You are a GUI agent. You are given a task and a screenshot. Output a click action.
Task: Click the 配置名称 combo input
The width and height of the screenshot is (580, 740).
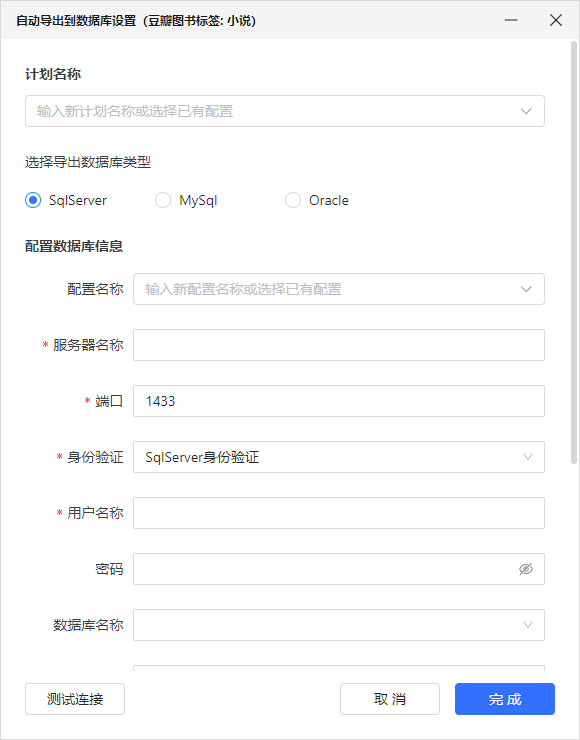click(x=339, y=289)
